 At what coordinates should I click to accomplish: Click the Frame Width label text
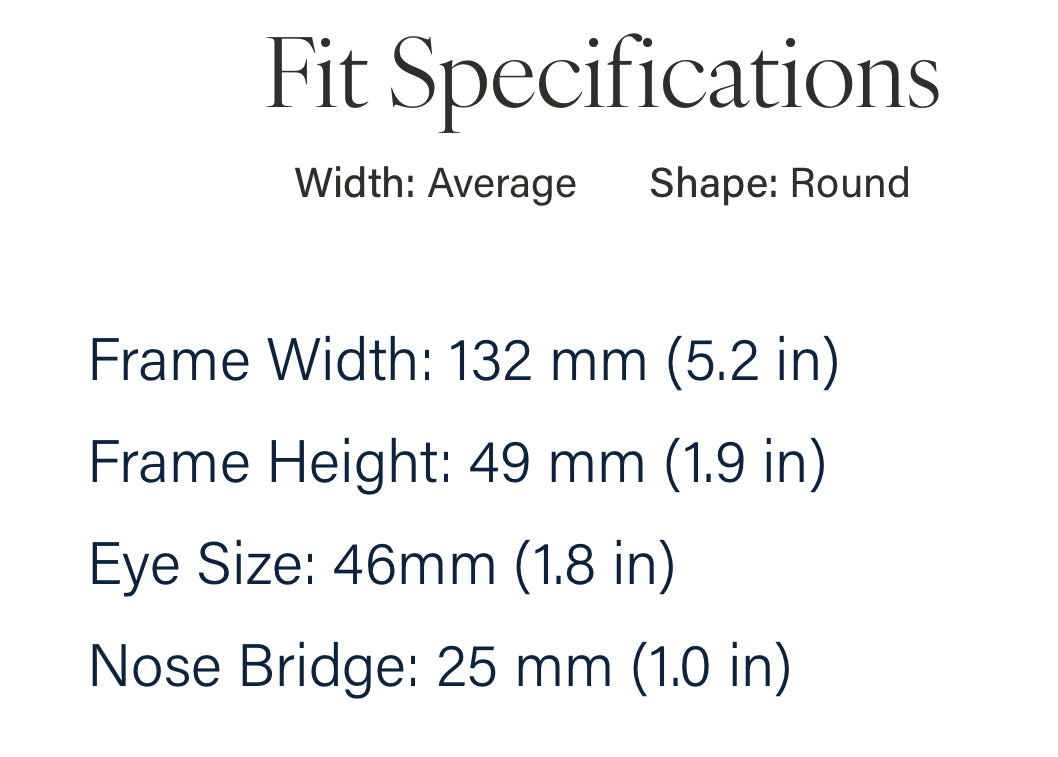tap(260, 360)
